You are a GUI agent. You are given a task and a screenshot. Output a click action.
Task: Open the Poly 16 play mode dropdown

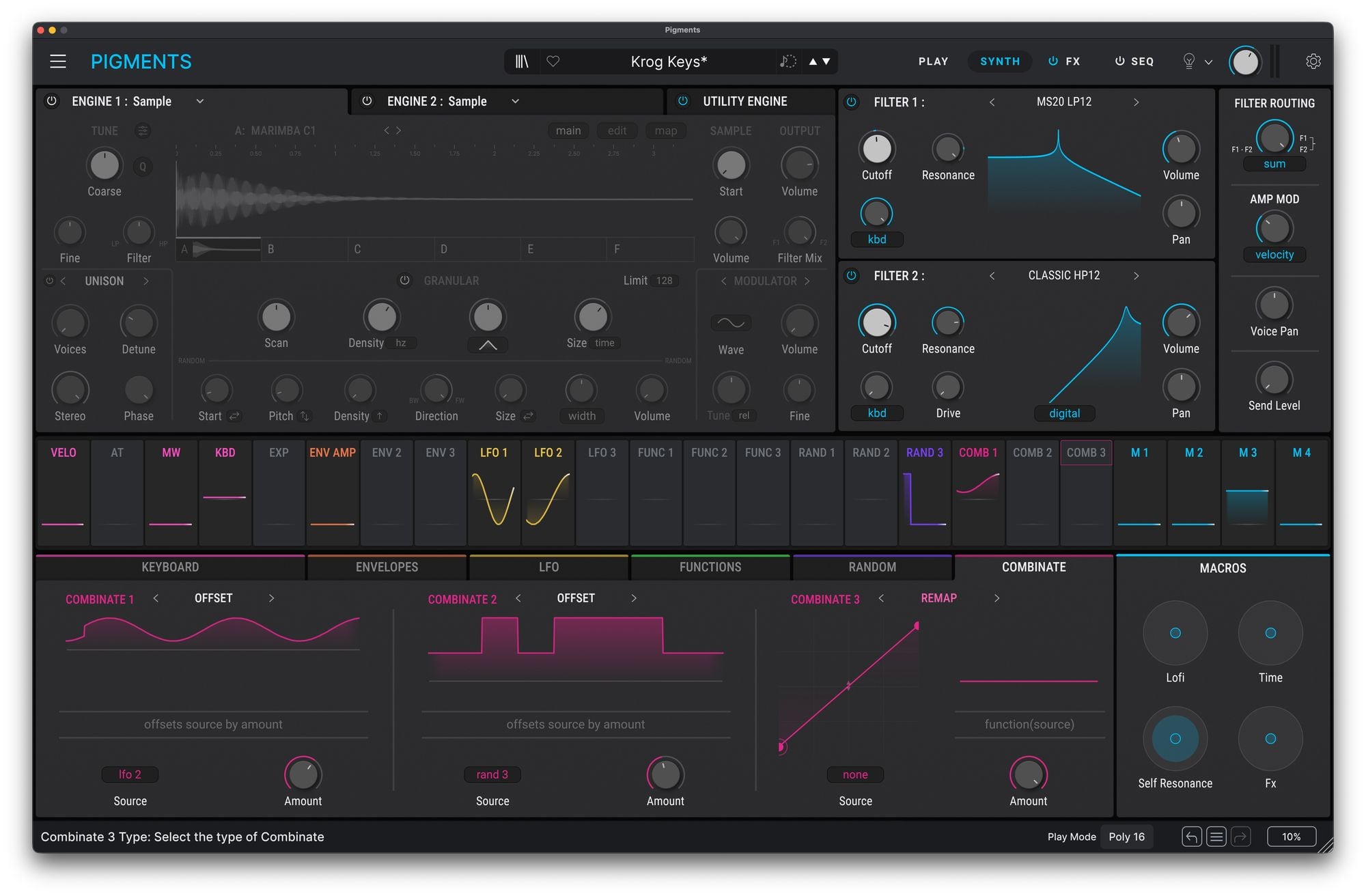pyautogui.click(x=1126, y=837)
